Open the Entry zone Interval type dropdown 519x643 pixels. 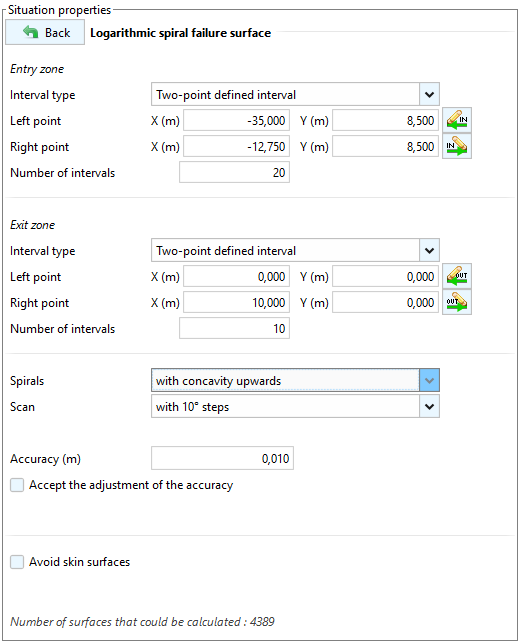[295, 94]
